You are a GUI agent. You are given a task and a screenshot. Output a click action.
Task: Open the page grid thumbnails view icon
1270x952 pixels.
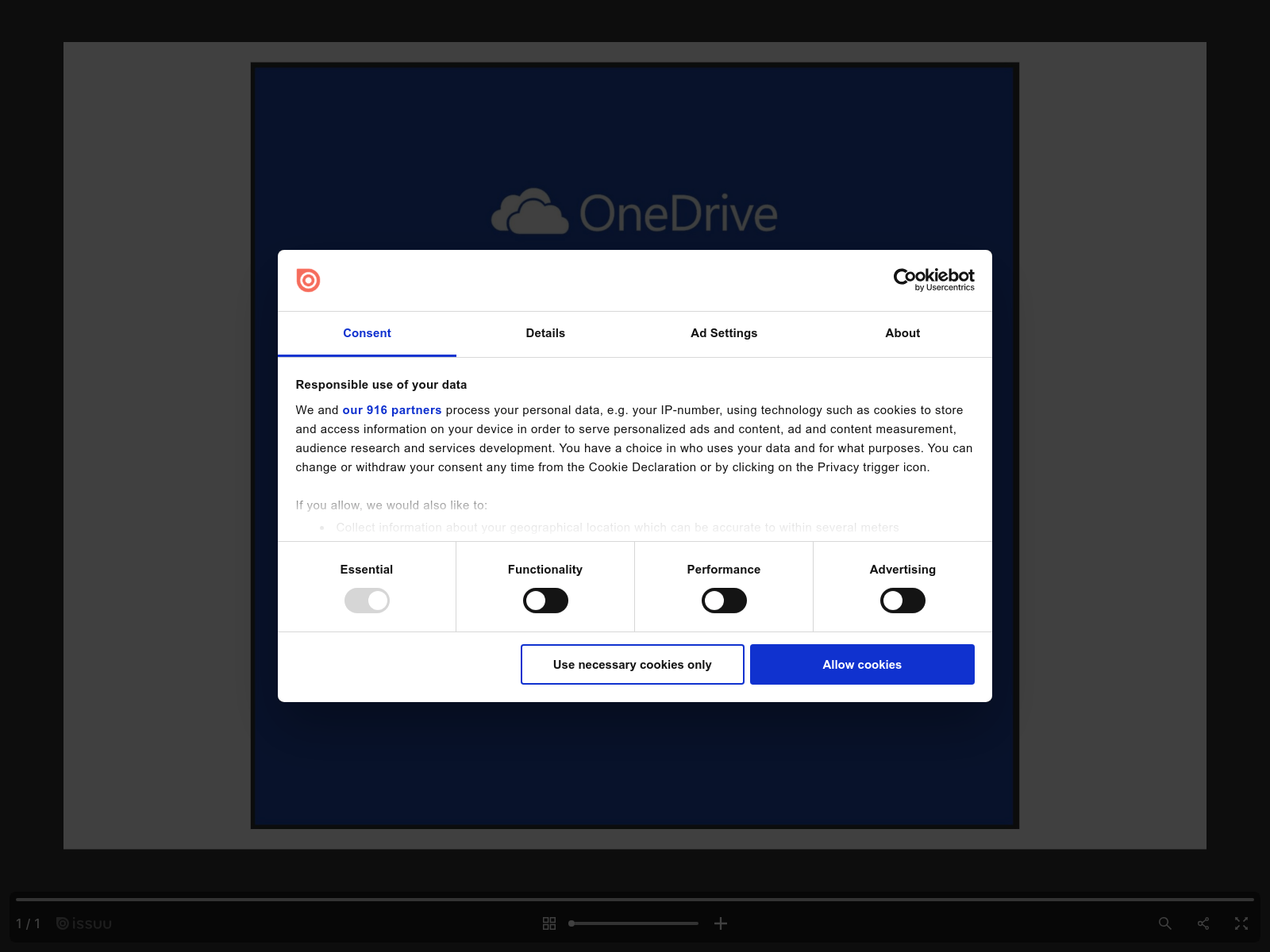click(549, 923)
